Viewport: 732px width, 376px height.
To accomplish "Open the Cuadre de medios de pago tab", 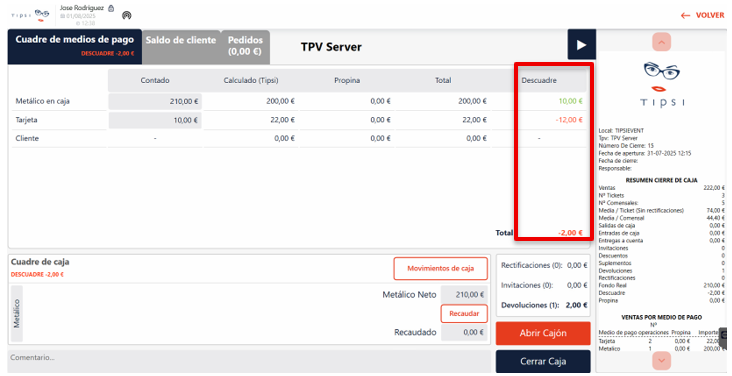I will tap(75, 46).
